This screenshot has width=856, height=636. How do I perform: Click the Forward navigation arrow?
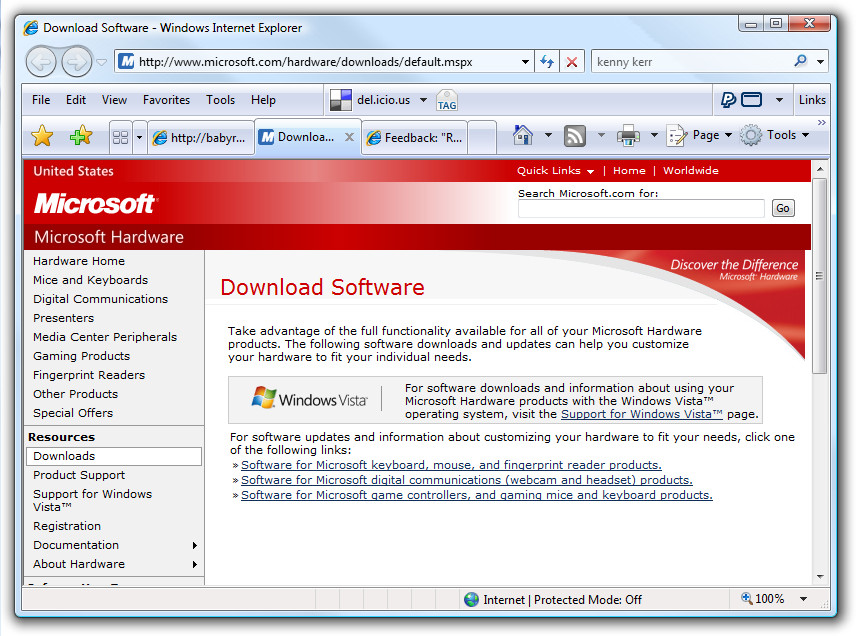click(76, 62)
